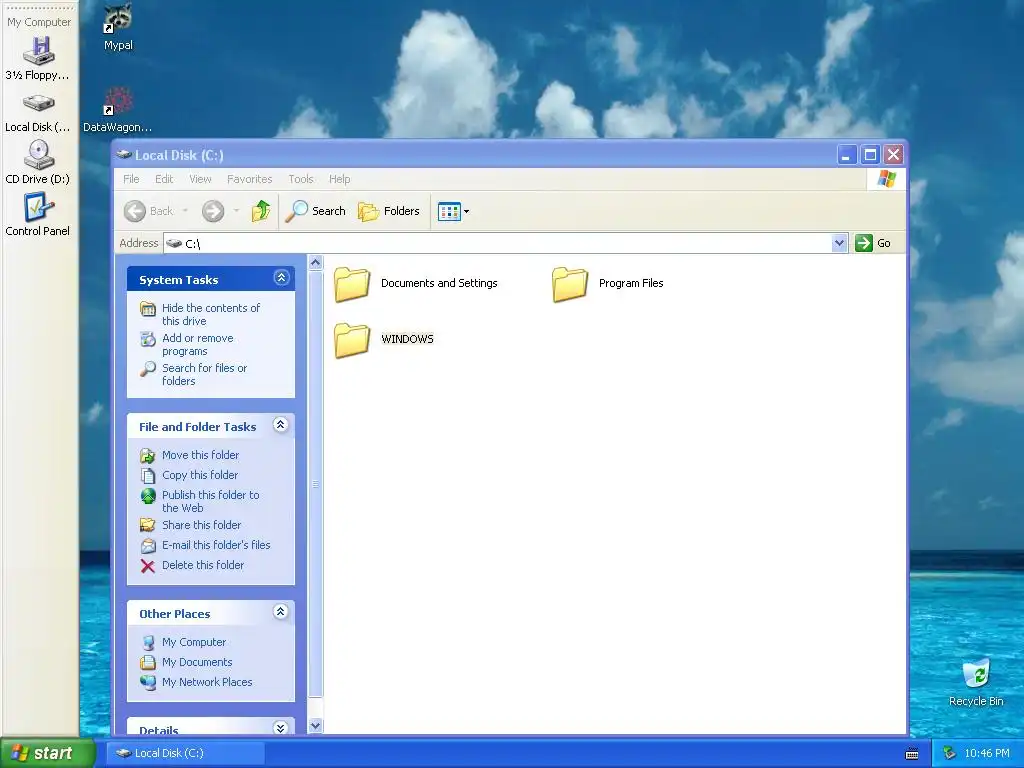Open the Control Panel icon
This screenshot has height=768, width=1024.
(38, 214)
